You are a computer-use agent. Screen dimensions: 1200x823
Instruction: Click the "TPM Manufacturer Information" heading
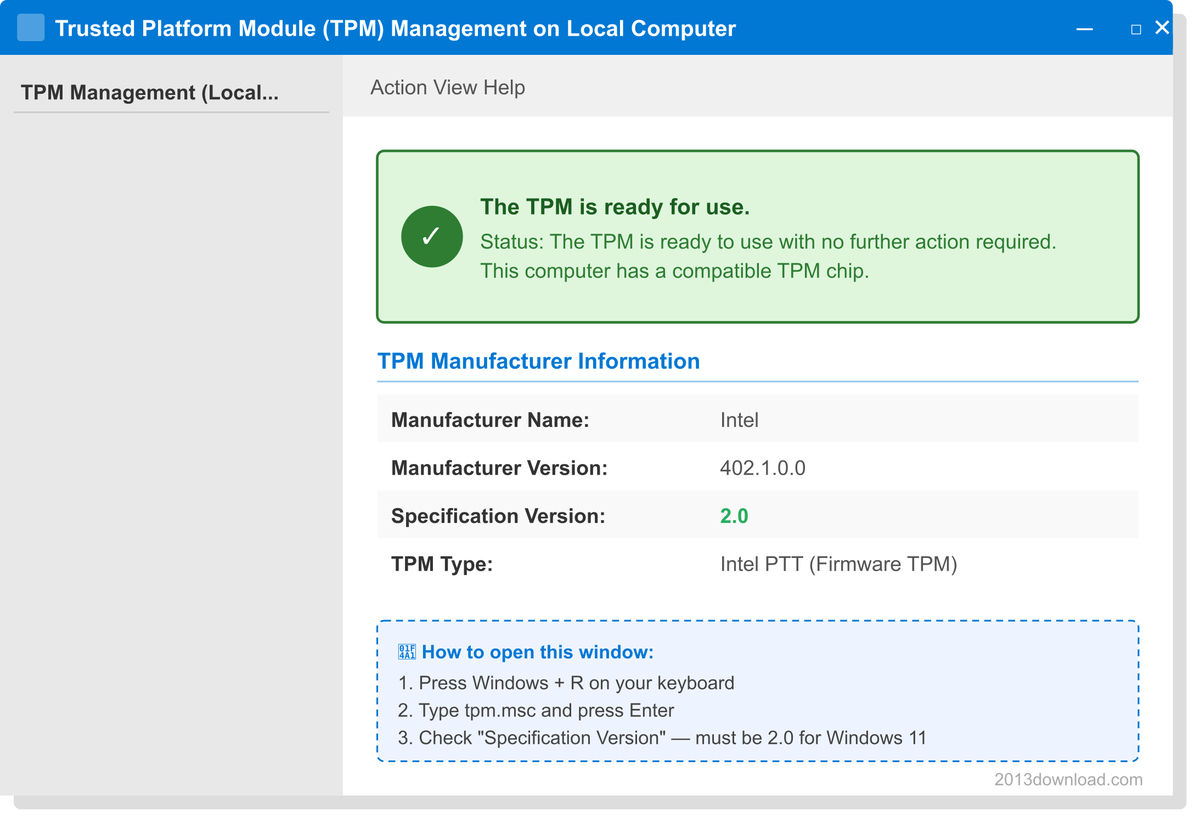[x=538, y=361]
